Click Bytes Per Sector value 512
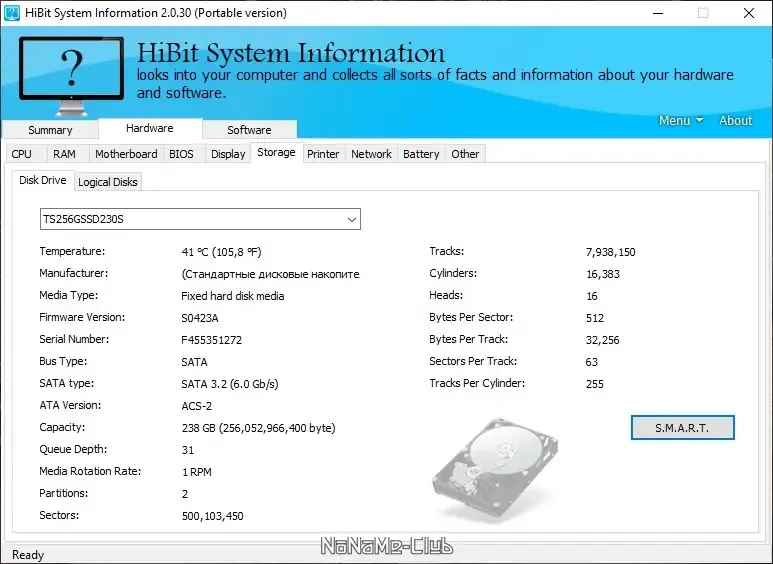773x564 pixels. [595, 318]
